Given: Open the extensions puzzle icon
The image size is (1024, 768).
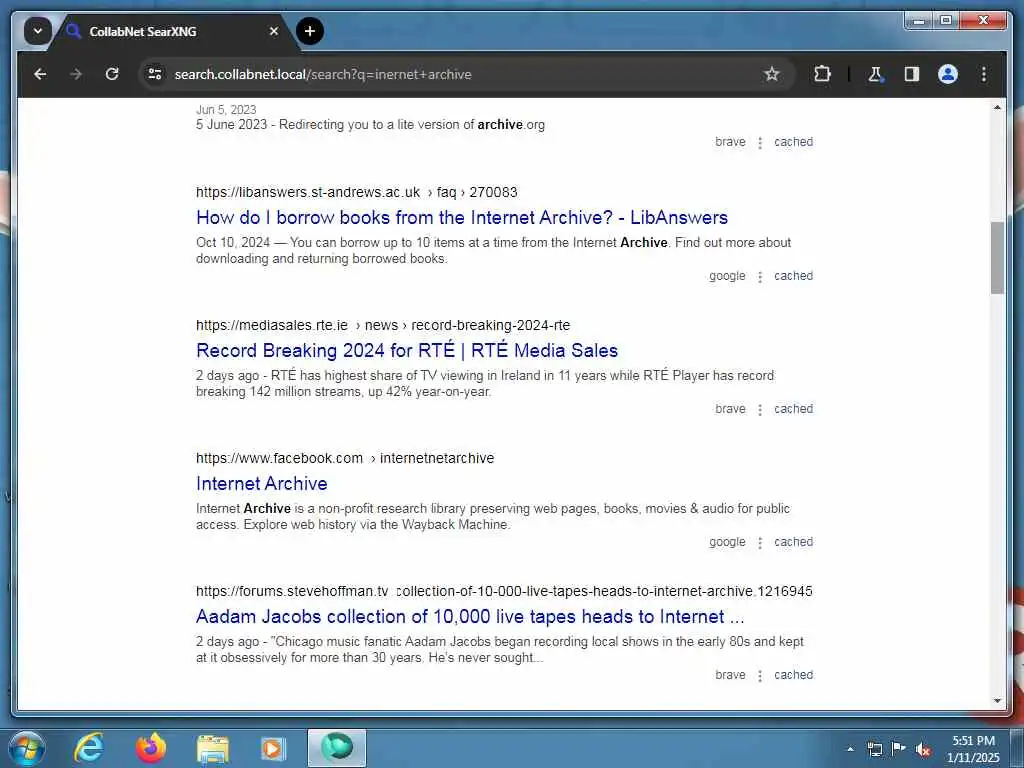Looking at the screenshot, I should click(822, 74).
